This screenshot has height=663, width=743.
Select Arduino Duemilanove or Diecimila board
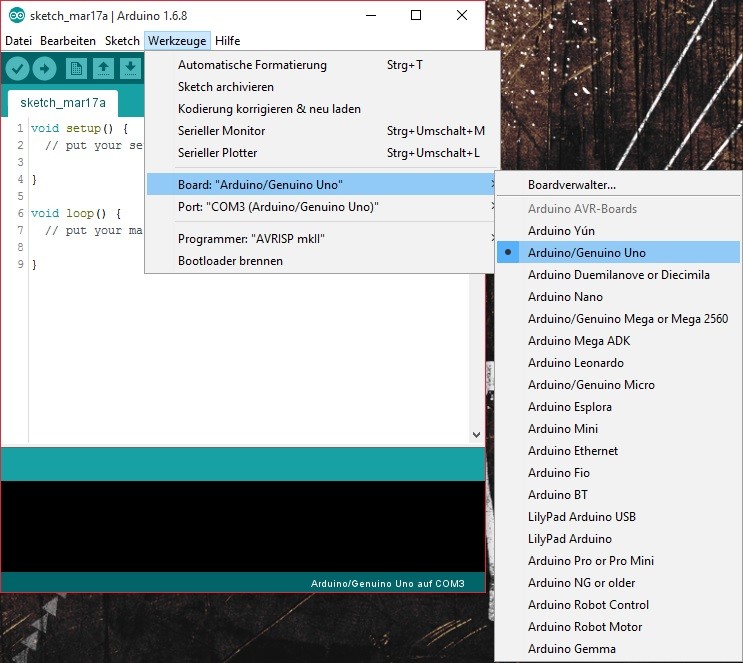click(618, 274)
